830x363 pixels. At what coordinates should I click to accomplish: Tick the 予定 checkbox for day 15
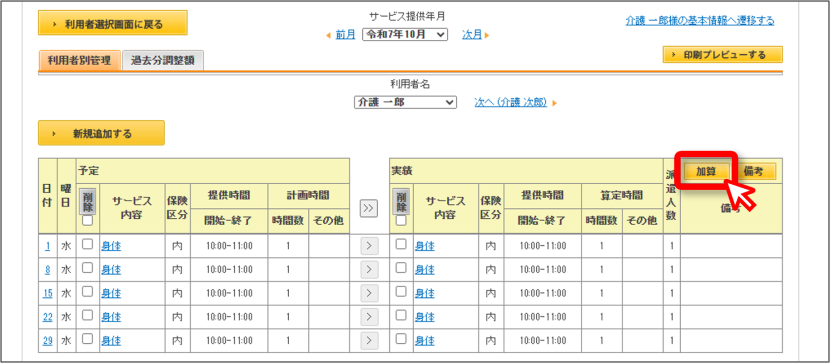[x=88, y=292]
